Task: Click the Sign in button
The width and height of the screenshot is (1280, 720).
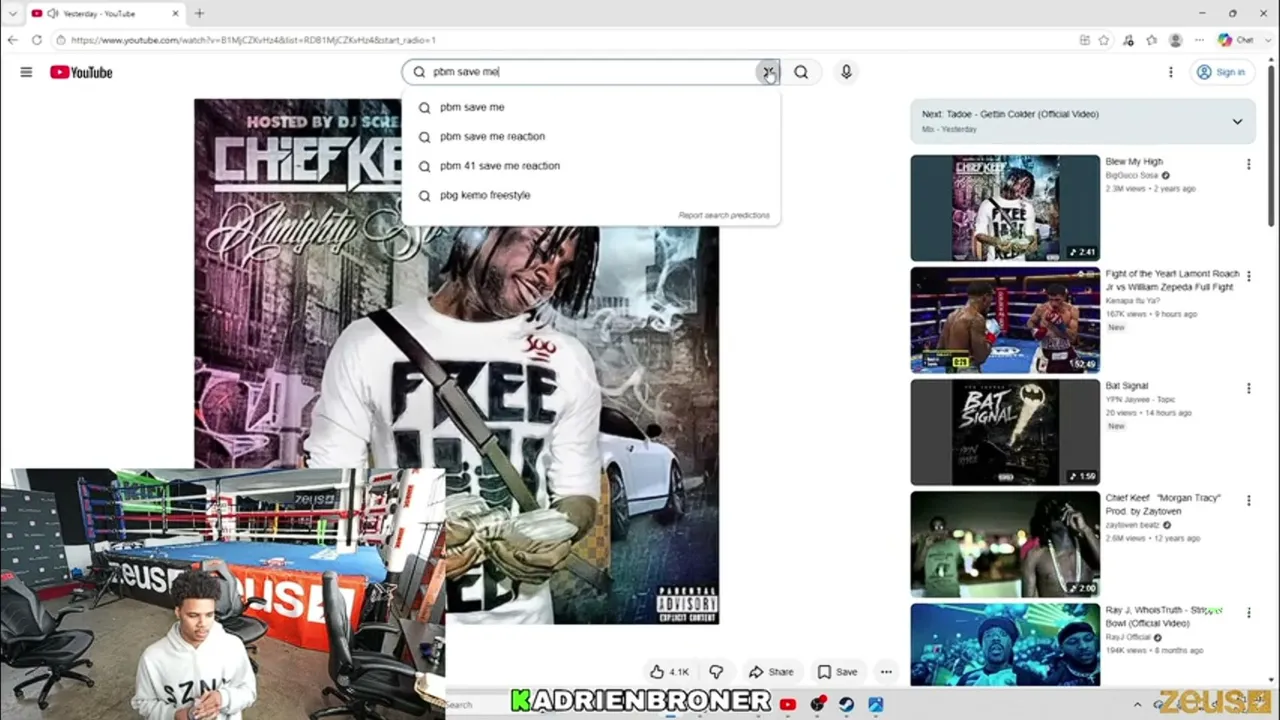Action: (x=1222, y=72)
